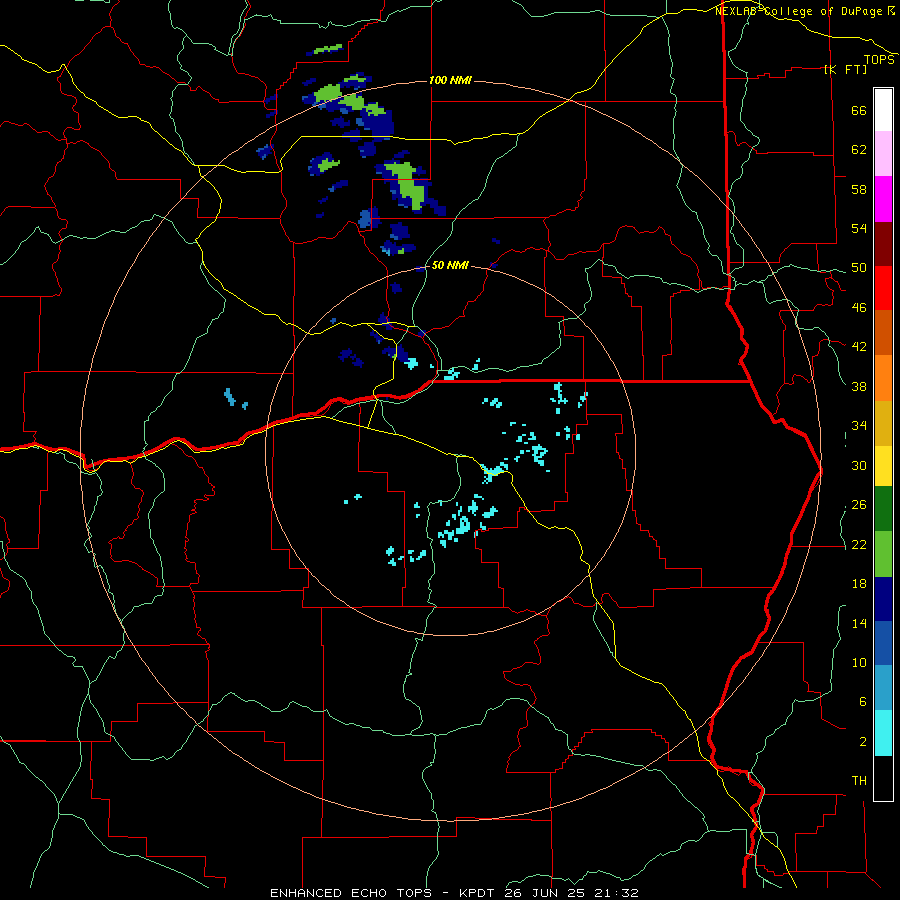Viewport: 900px width, 900px height.
Task: Click the dark red swatch between 54 and 50
Action: click(883, 244)
